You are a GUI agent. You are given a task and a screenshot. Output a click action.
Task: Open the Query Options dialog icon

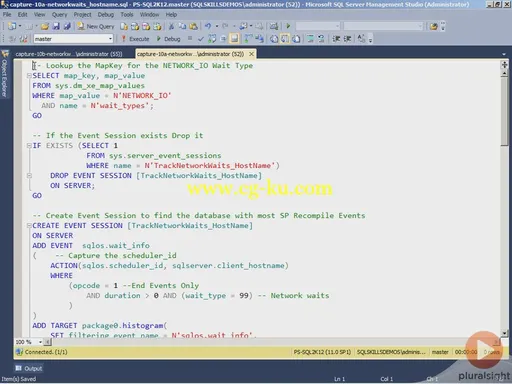223,39
